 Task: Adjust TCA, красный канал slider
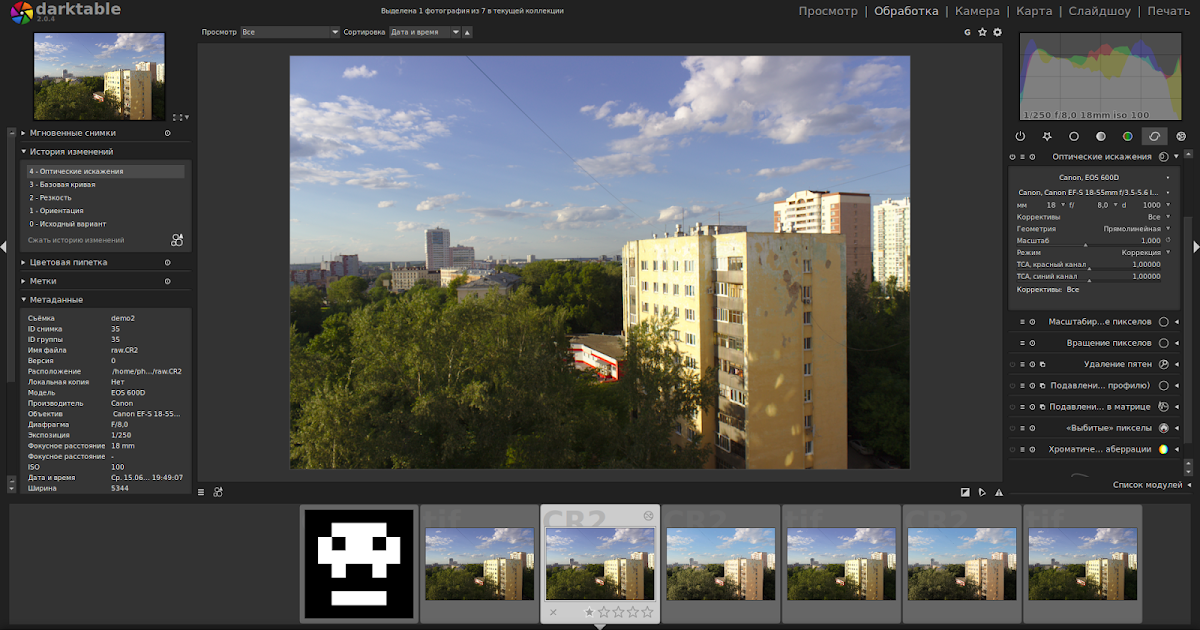pyautogui.click(x=1089, y=264)
